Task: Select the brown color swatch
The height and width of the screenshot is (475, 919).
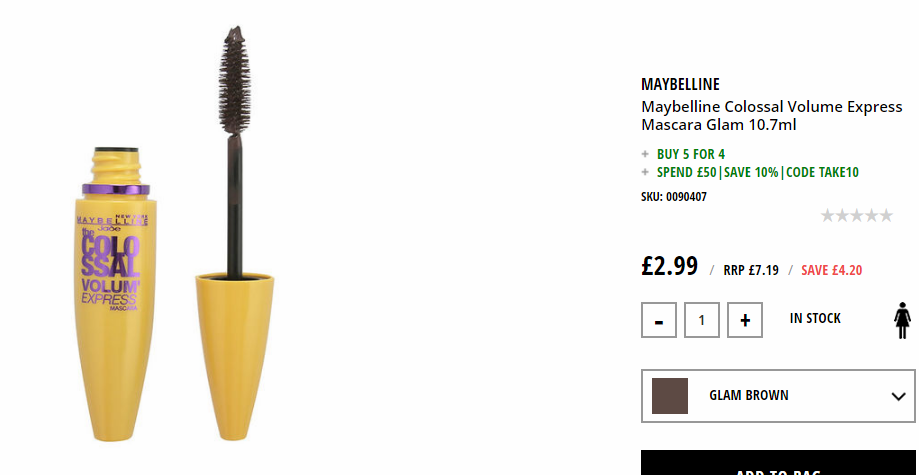Action: point(670,396)
